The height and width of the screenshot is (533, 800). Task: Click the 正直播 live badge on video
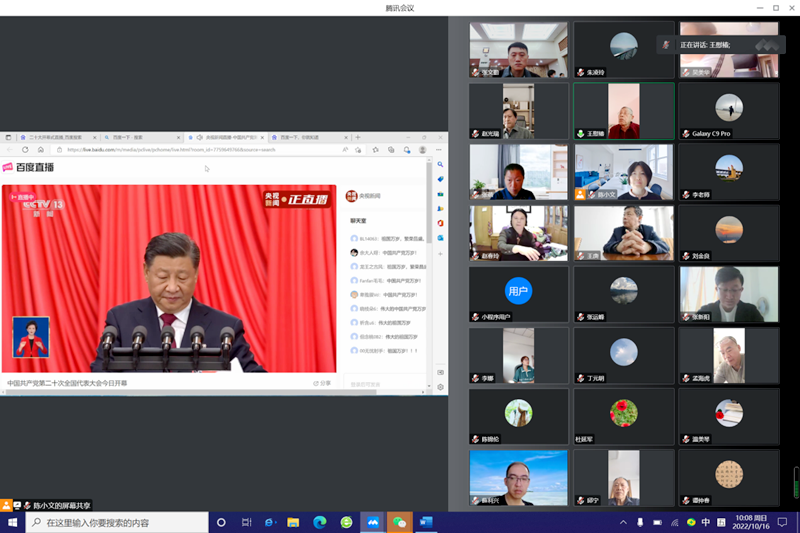297,199
